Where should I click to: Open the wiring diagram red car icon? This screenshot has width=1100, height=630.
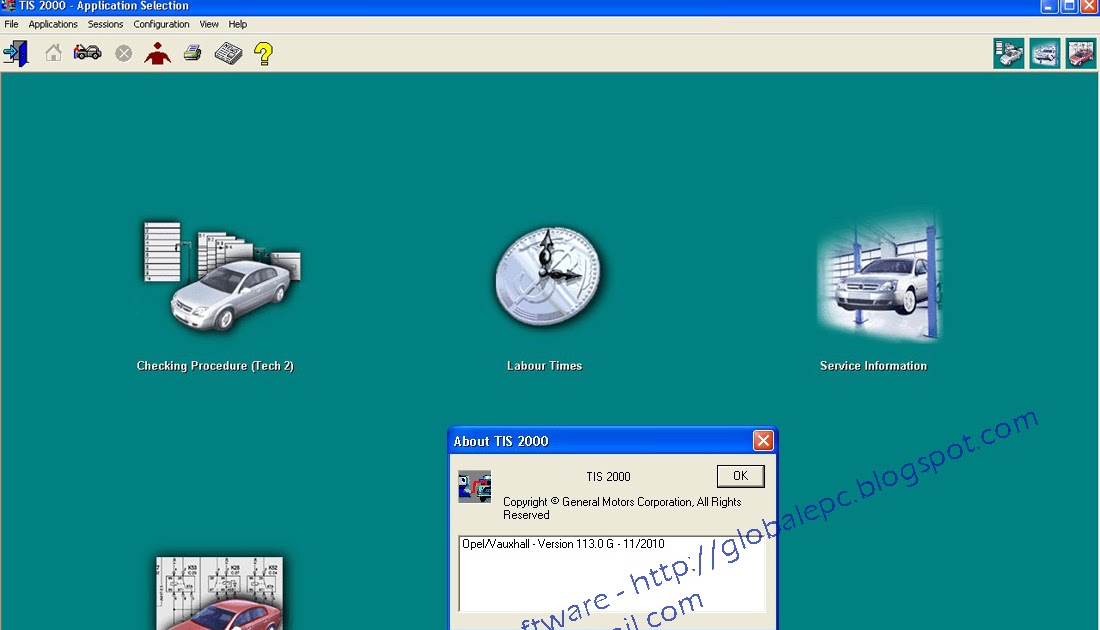220,593
